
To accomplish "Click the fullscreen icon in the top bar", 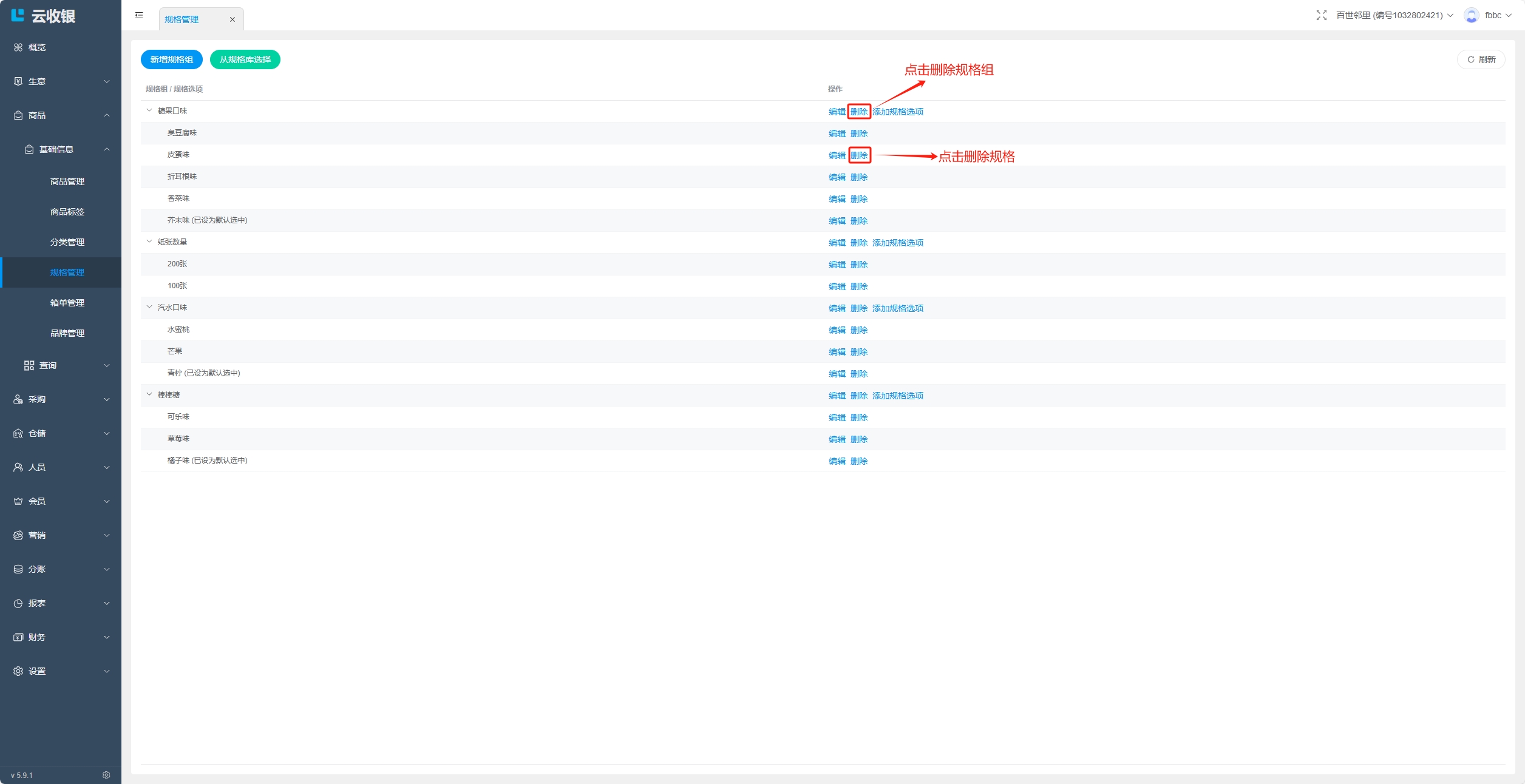I will coord(1321,15).
